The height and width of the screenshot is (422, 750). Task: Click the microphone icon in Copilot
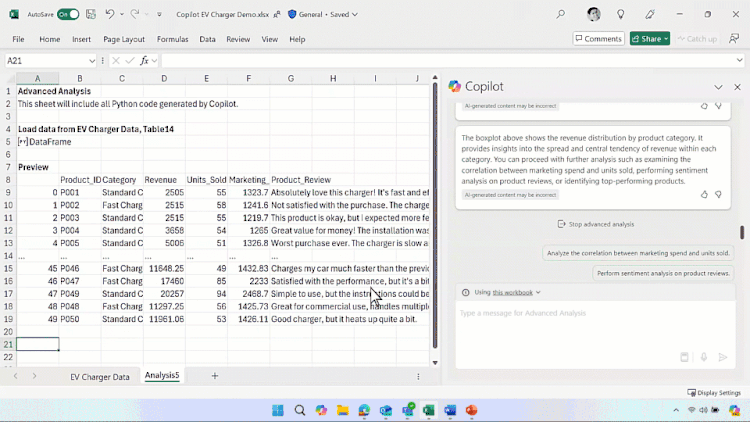(704, 357)
